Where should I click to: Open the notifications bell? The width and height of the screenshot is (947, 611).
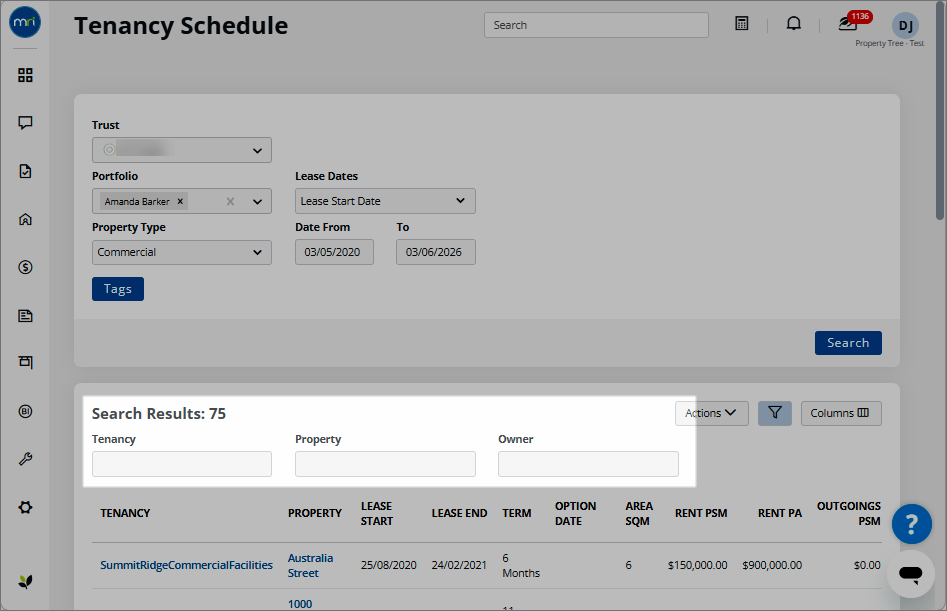coord(794,24)
